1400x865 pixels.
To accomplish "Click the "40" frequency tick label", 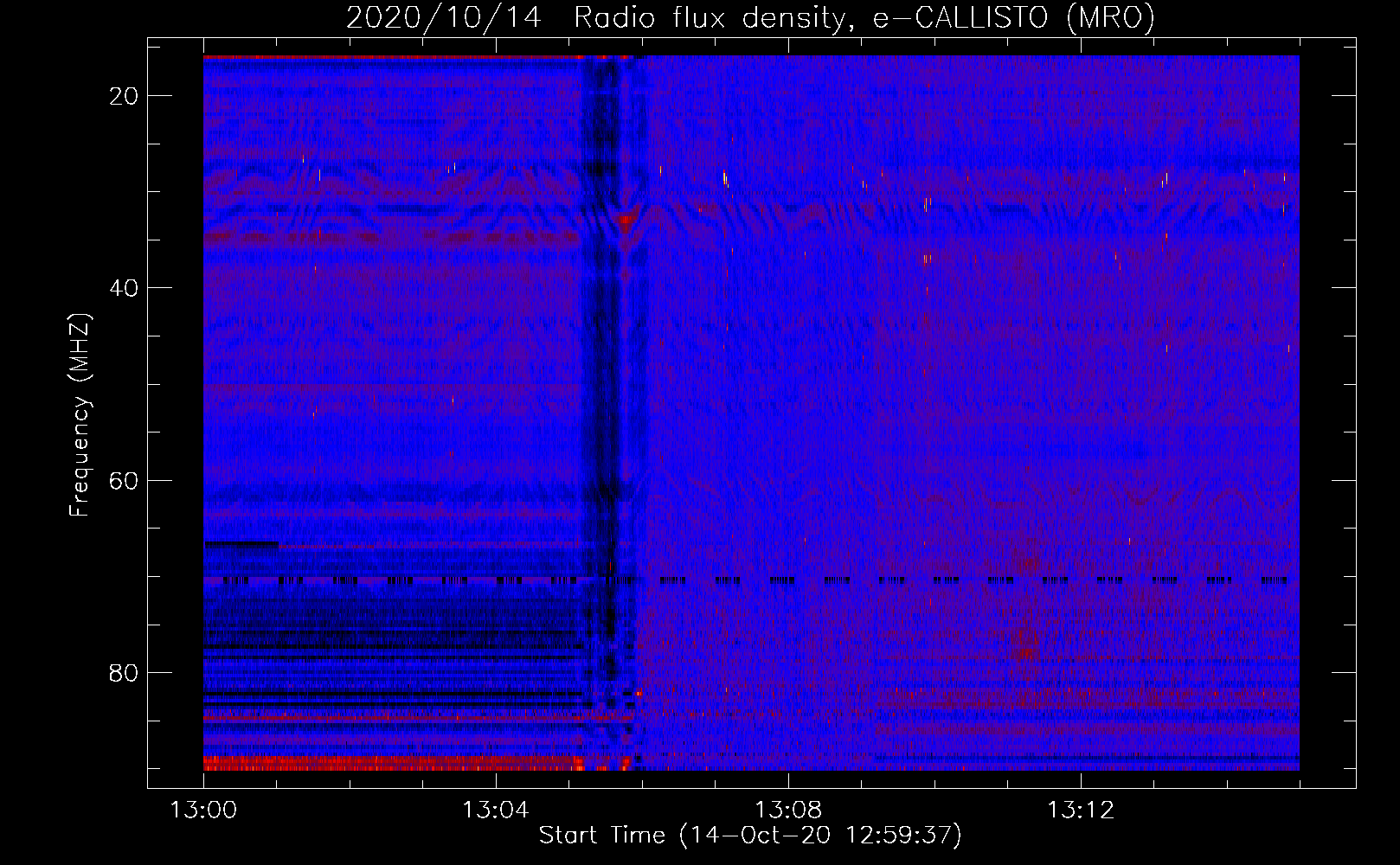I will pyautogui.click(x=125, y=288).
